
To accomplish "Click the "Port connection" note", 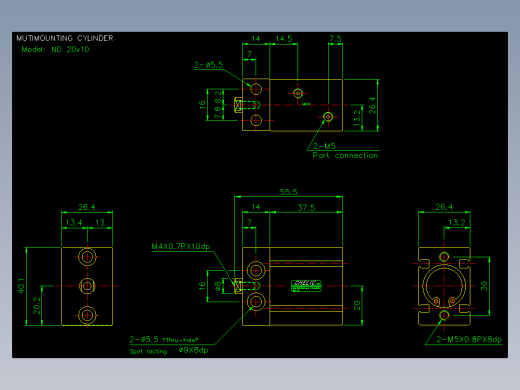I will 345,155.
